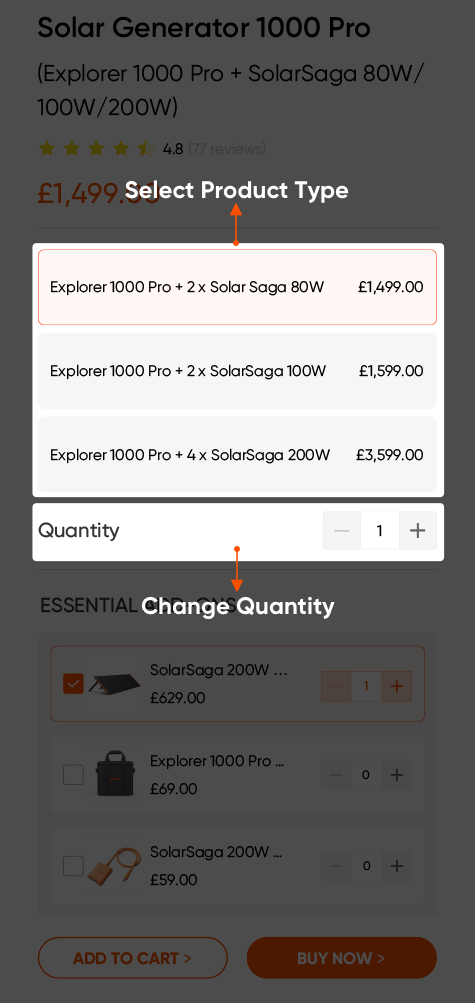Click plus icon for SolarSaga 200W £629.00 add-on
The width and height of the screenshot is (475, 1003).
(x=396, y=686)
